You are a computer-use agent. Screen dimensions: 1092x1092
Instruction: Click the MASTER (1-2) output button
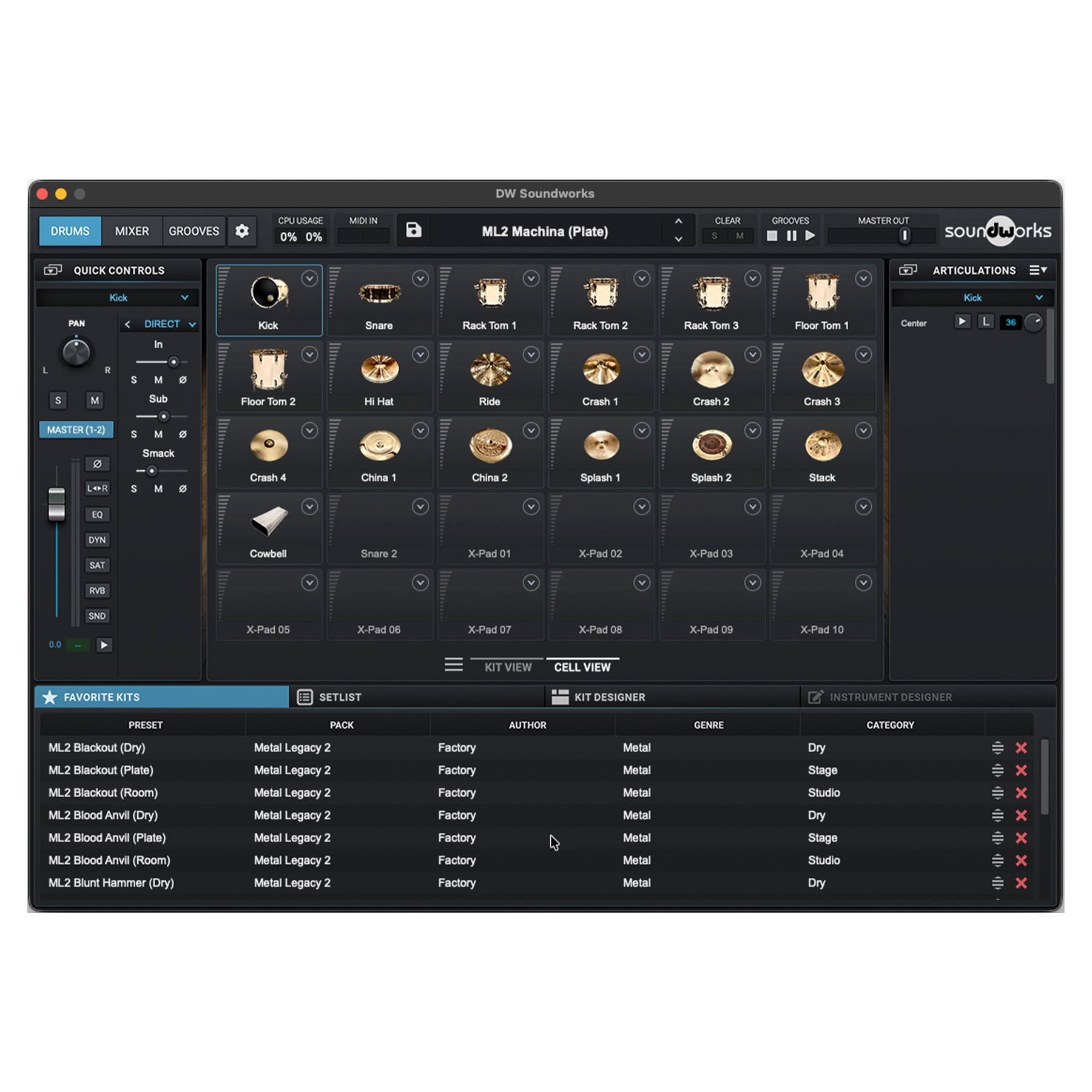[x=76, y=430]
